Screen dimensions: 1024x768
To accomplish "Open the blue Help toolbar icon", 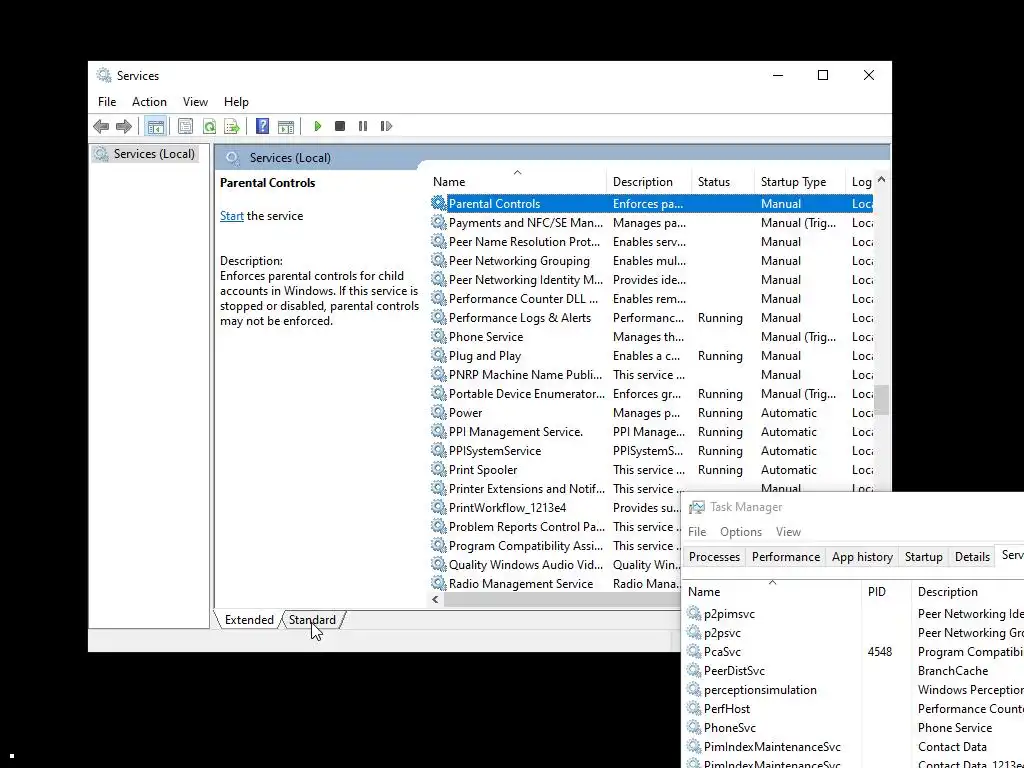I will pos(263,126).
